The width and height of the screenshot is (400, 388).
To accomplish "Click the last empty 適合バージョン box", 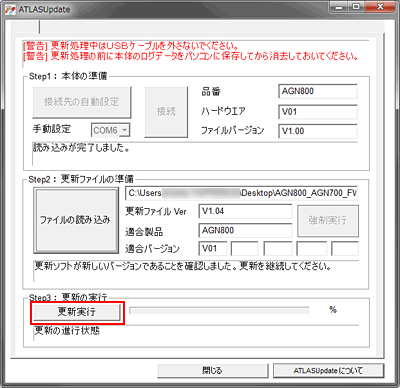I will point(345,249).
